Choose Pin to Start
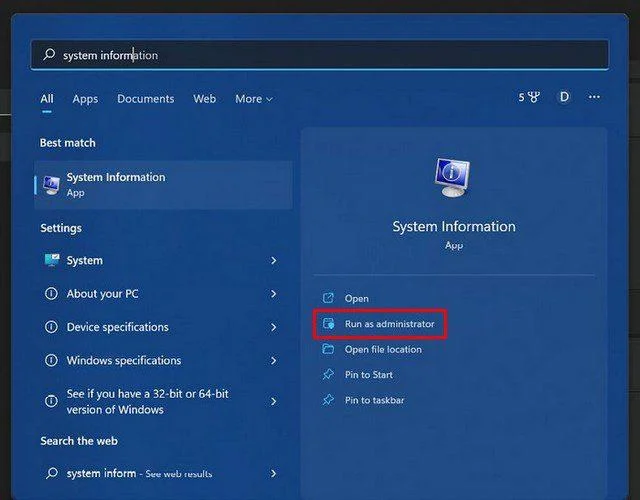The image size is (640, 500). (x=369, y=375)
